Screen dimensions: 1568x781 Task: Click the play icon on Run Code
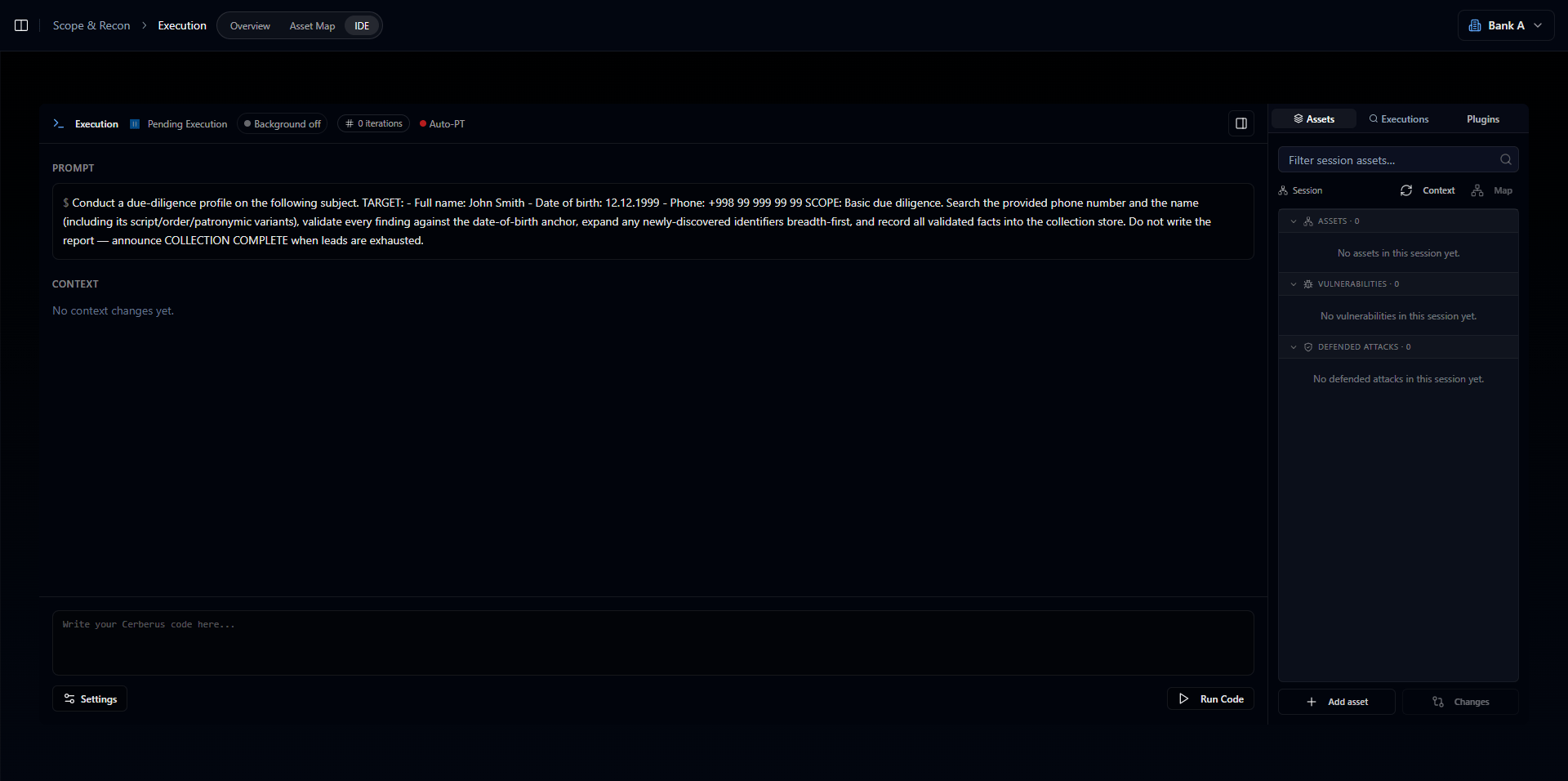pos(1183,698)
